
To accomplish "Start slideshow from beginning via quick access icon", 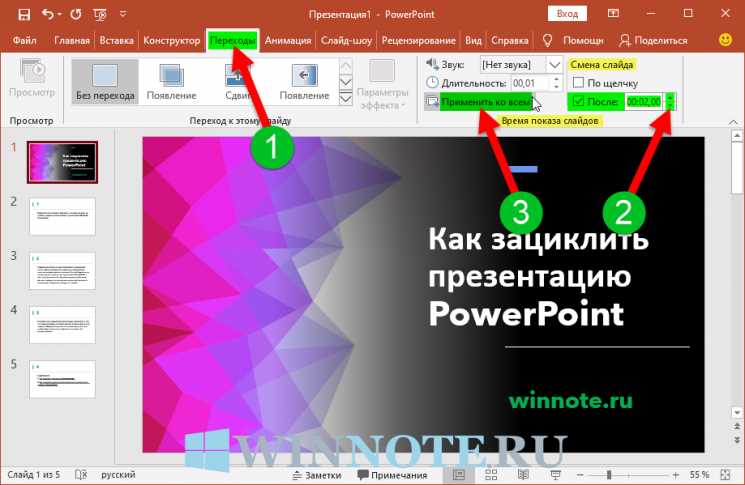I will (100, 15).
